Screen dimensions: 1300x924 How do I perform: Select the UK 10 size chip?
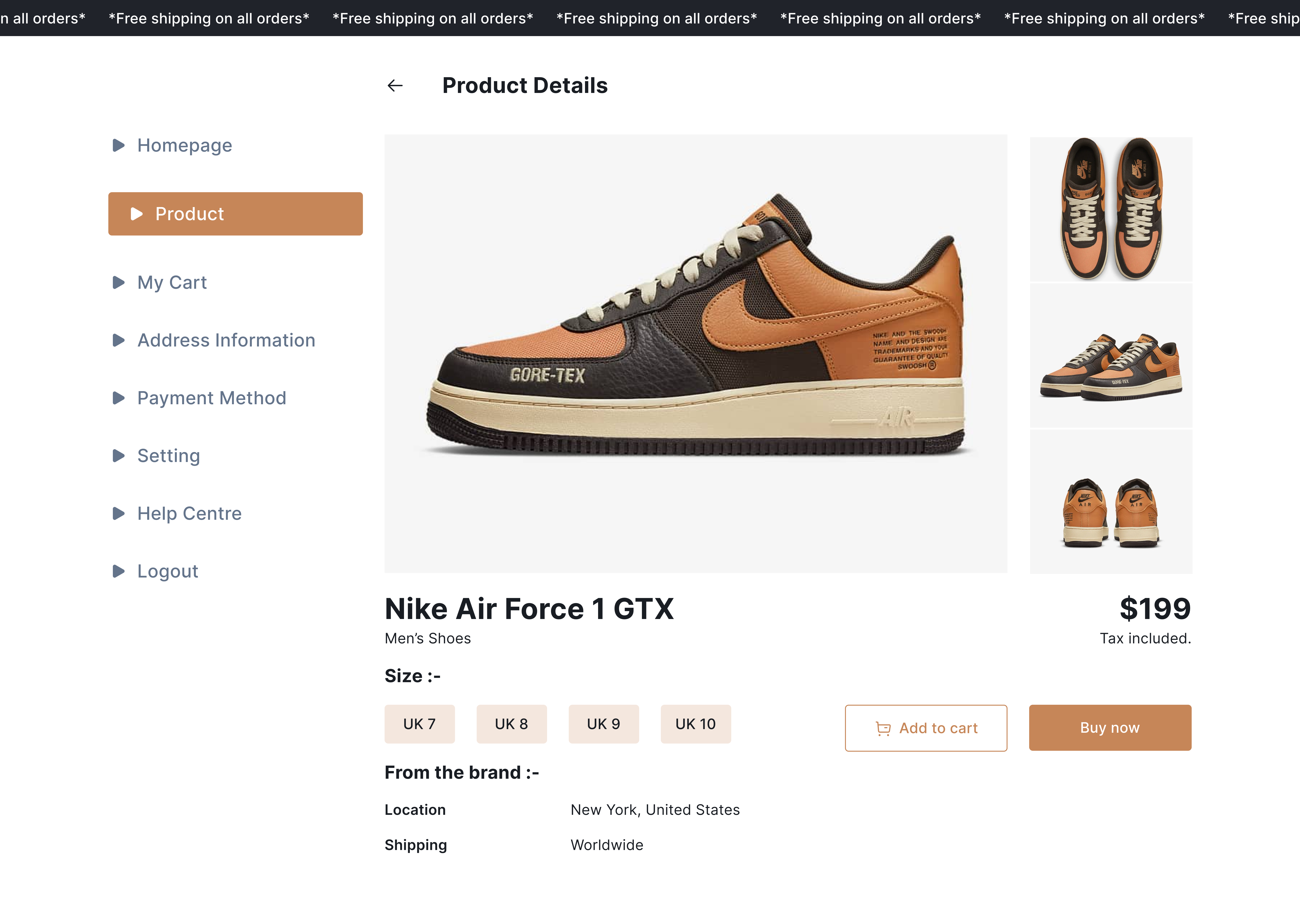tap(696, 724)
